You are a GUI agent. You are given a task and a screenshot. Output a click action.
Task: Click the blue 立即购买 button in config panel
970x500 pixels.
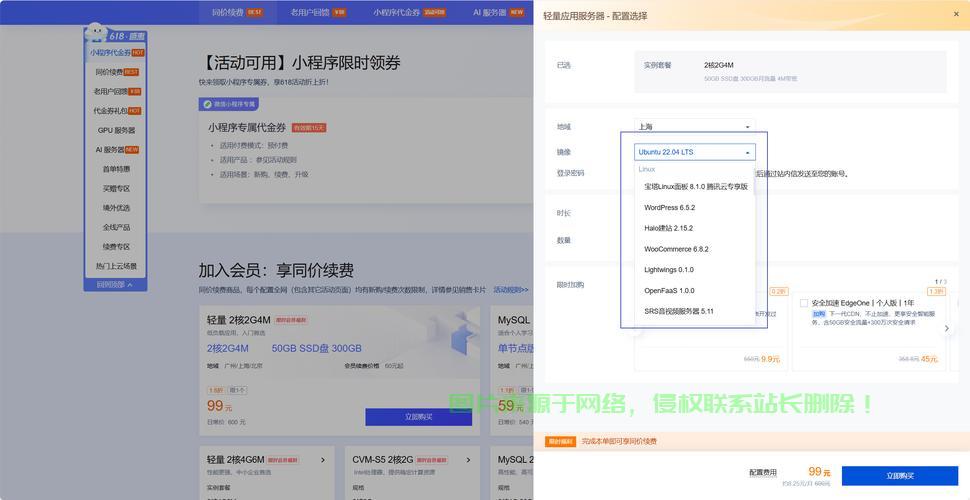point(899,476)
